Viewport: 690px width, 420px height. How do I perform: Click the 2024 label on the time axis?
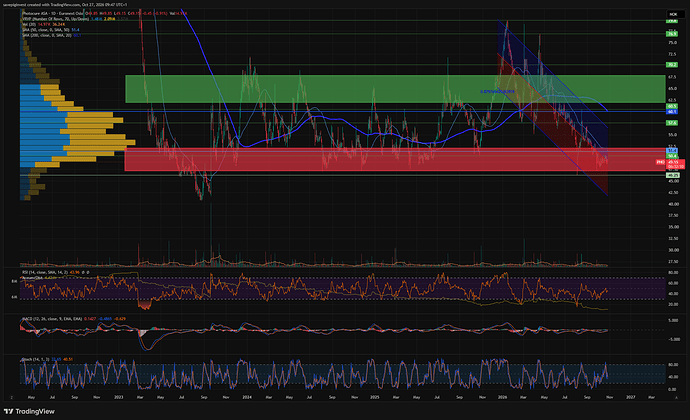click(x=247, y=397)
